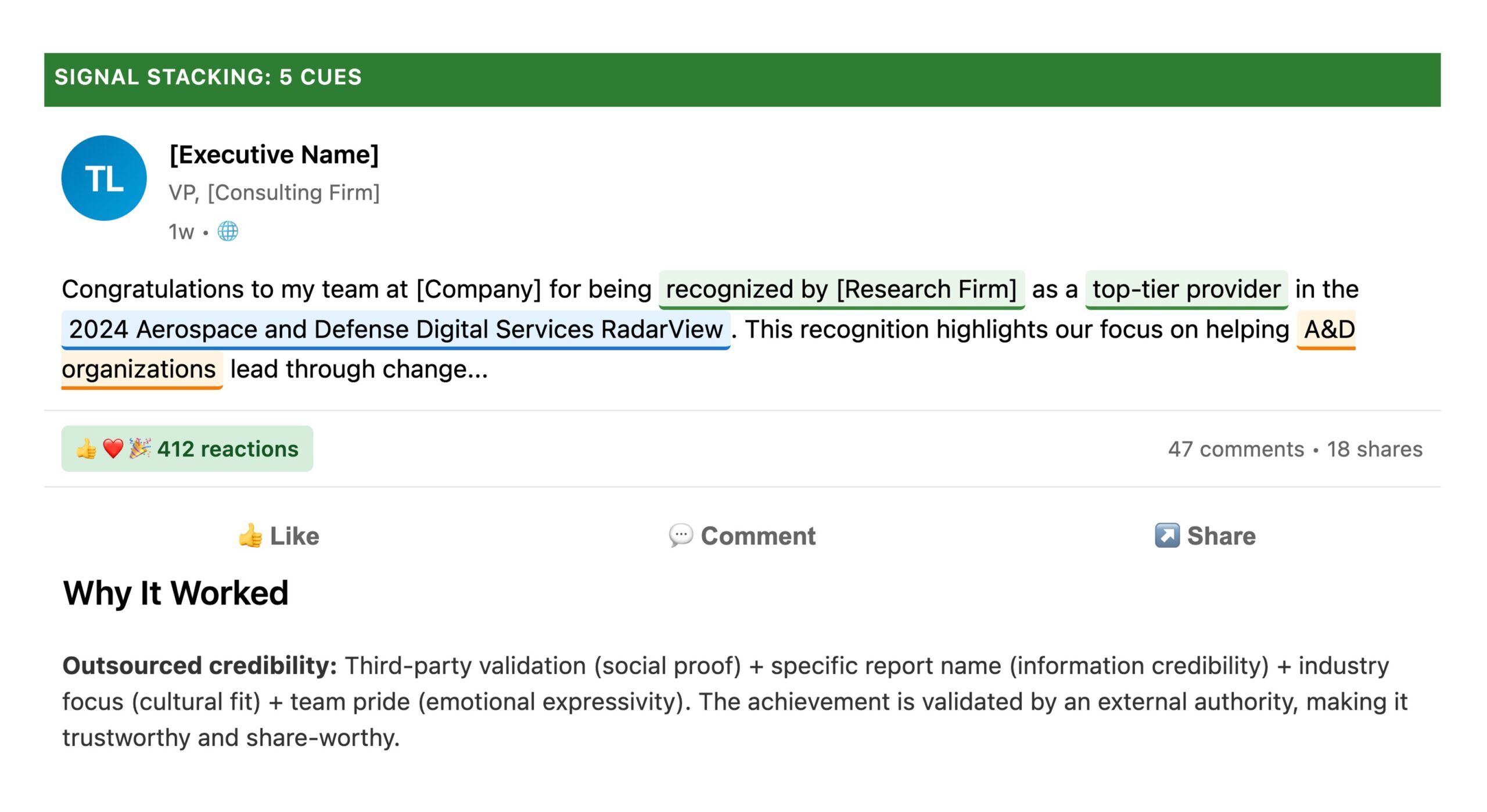Click highlighted 'recognized by [Research Firm]' phrase
This screenshot has height=812, width=1487.
(841, 289)
